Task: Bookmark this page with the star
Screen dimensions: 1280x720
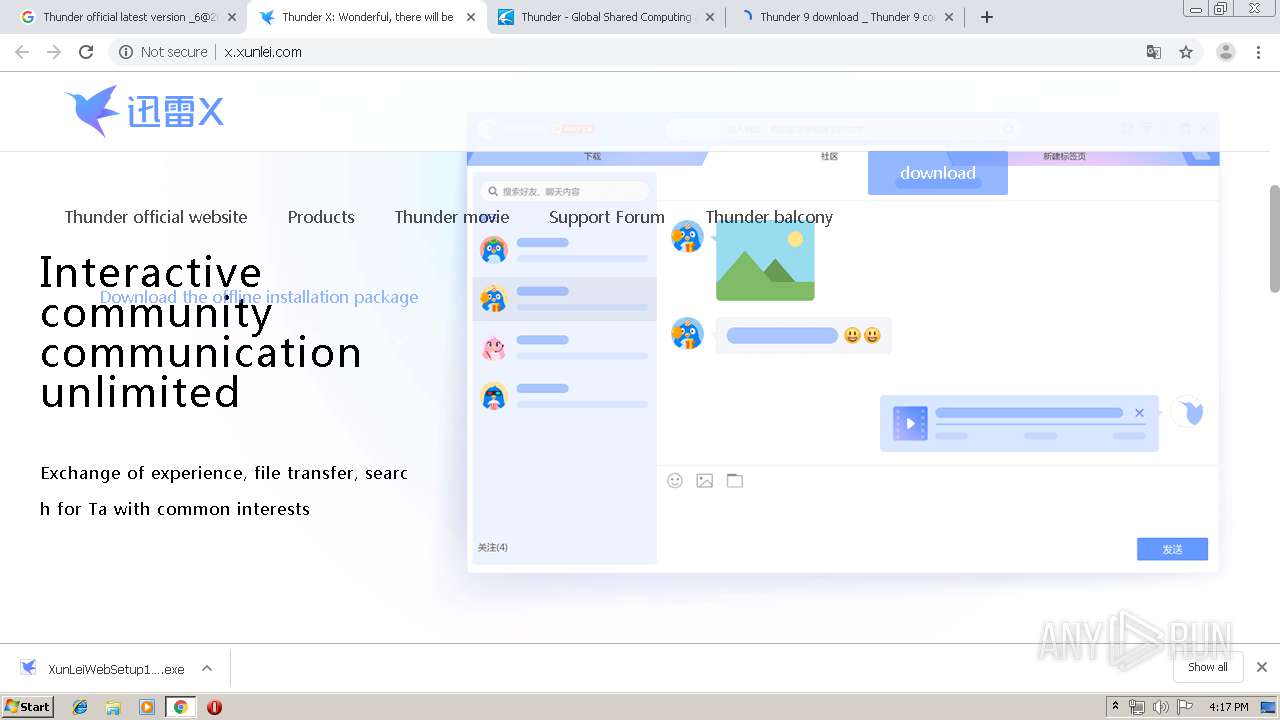Action: tap(1186, 52)
